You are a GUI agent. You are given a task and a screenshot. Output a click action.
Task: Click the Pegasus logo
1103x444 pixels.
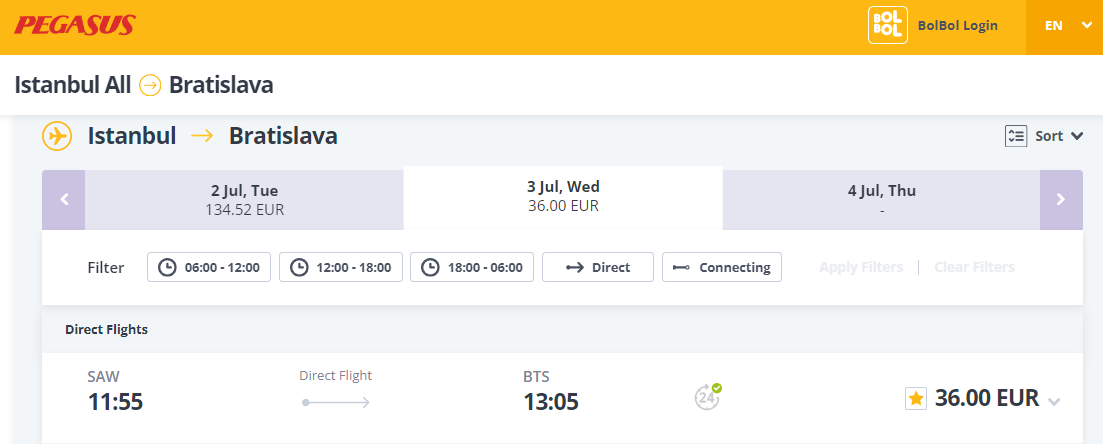tap(75, 25)
